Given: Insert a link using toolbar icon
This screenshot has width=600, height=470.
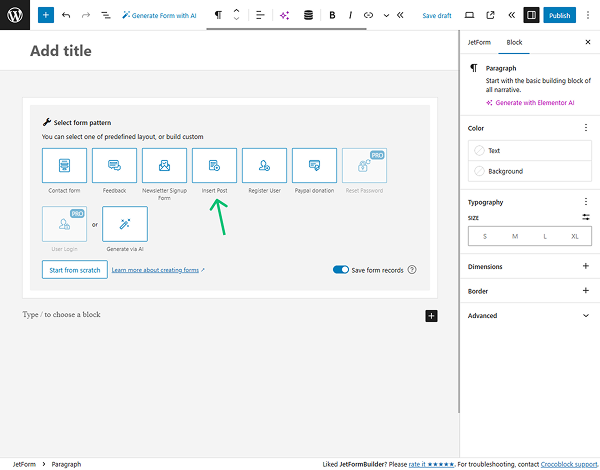Looking at the screenshot, I should (x=368, y=15).
